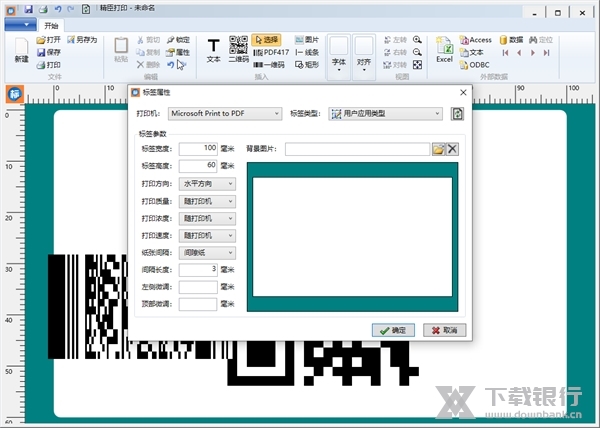Expand the label type (标签类型) dropdown
This screenshot has height=428, width=600.
coord(385,114)
